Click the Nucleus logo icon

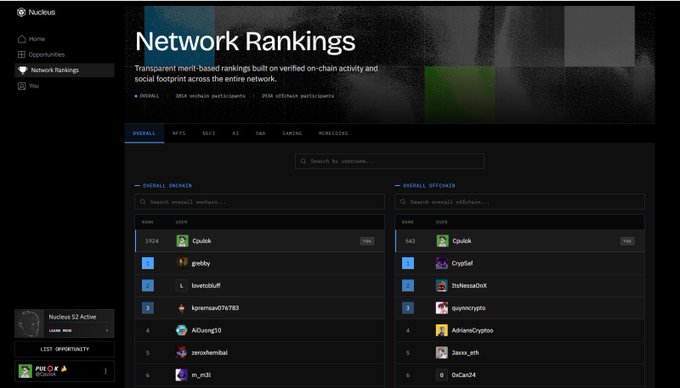(x=21, y=13)
